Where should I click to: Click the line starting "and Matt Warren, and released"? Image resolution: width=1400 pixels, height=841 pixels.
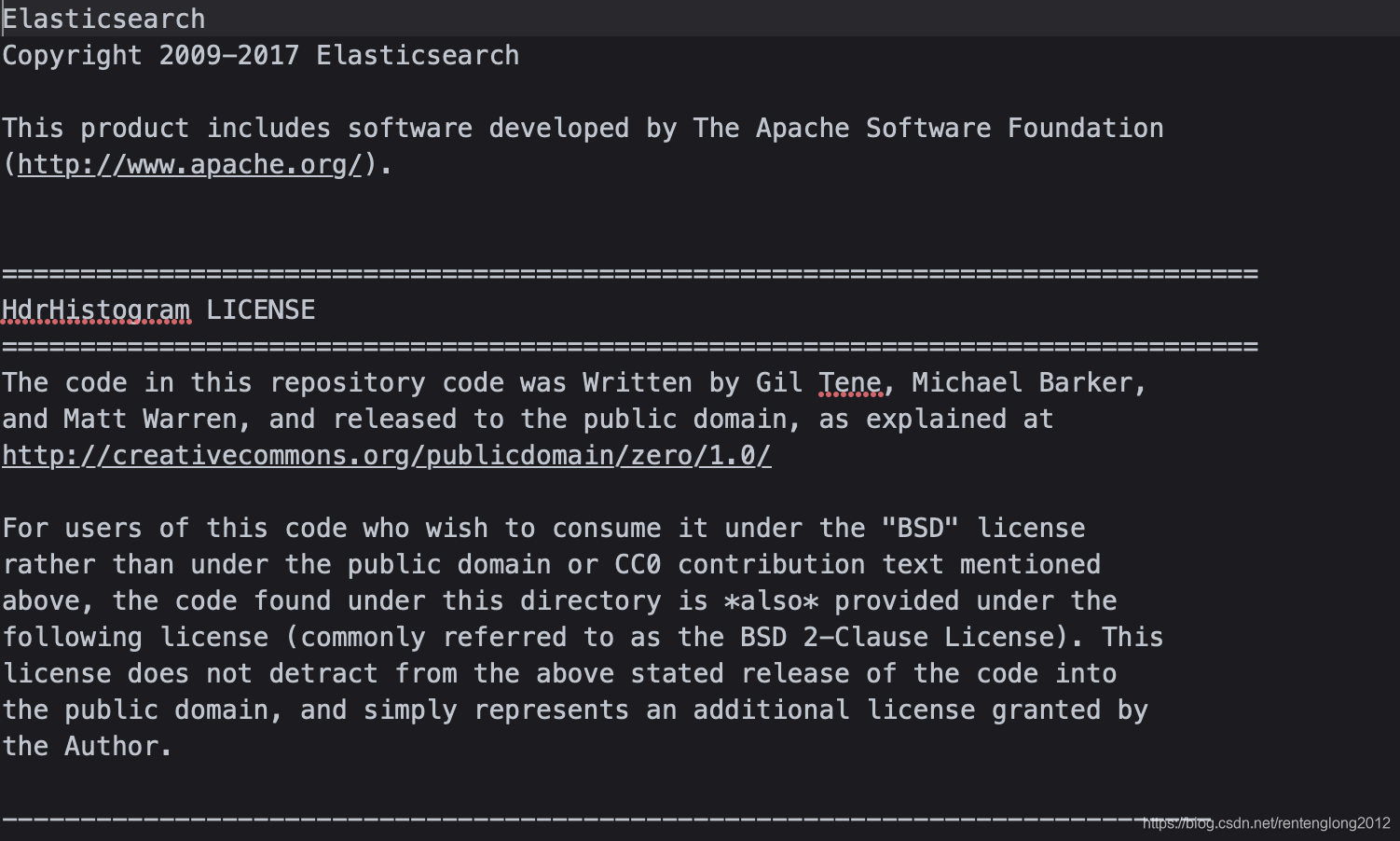click(528, 419)
